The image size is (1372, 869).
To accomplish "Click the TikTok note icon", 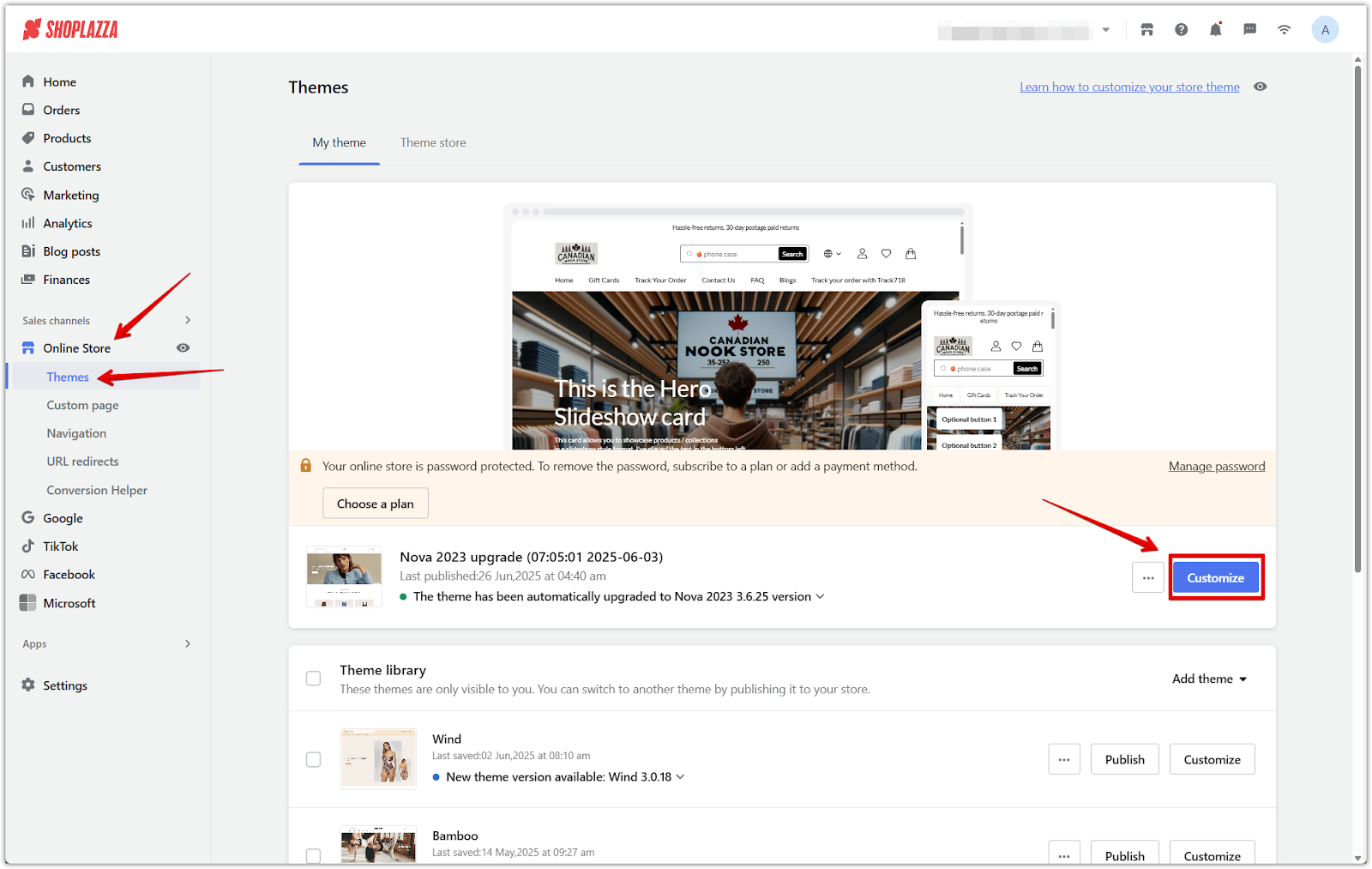I will click(x=28, y=546).
